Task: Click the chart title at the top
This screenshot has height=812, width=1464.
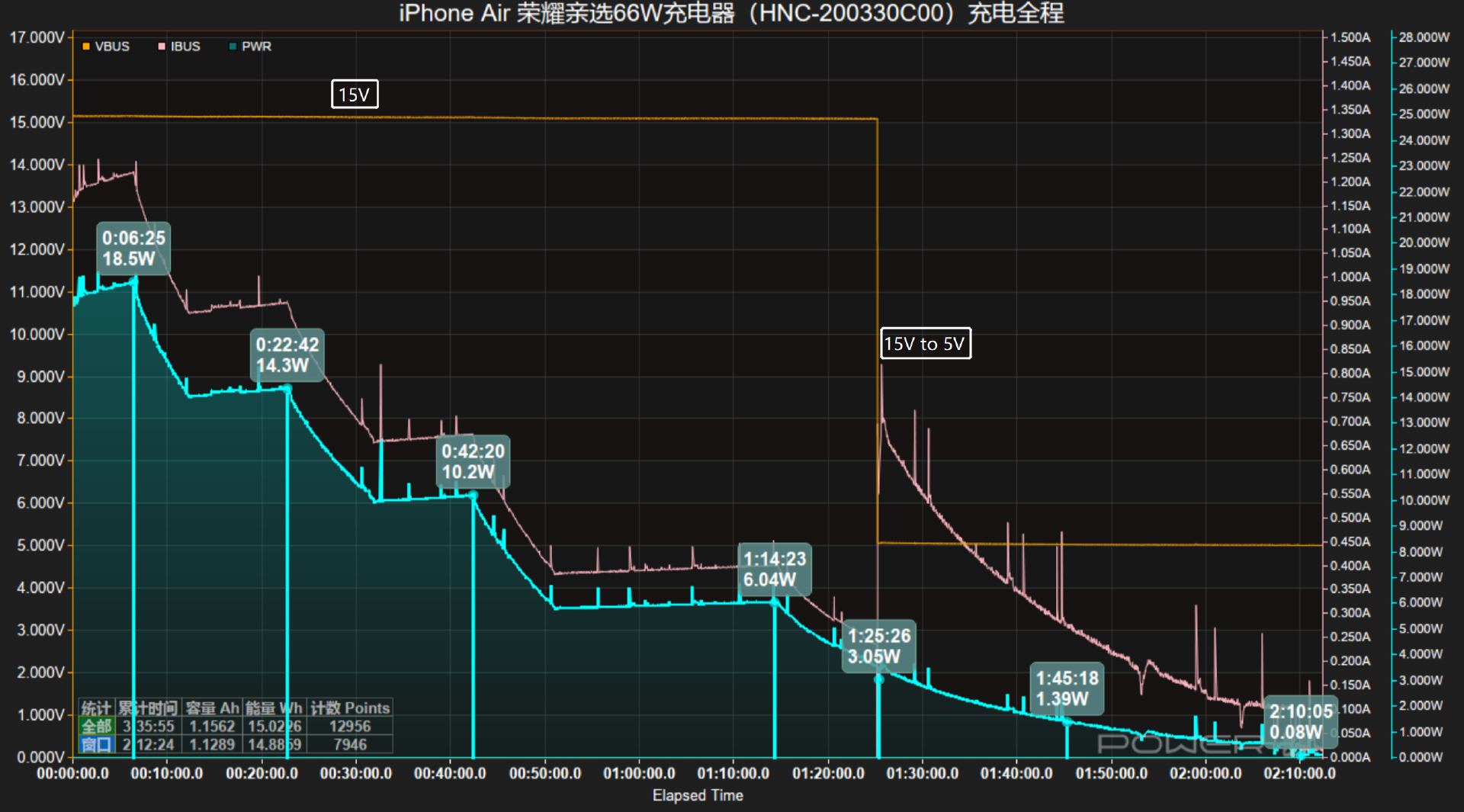Action: 730,13
